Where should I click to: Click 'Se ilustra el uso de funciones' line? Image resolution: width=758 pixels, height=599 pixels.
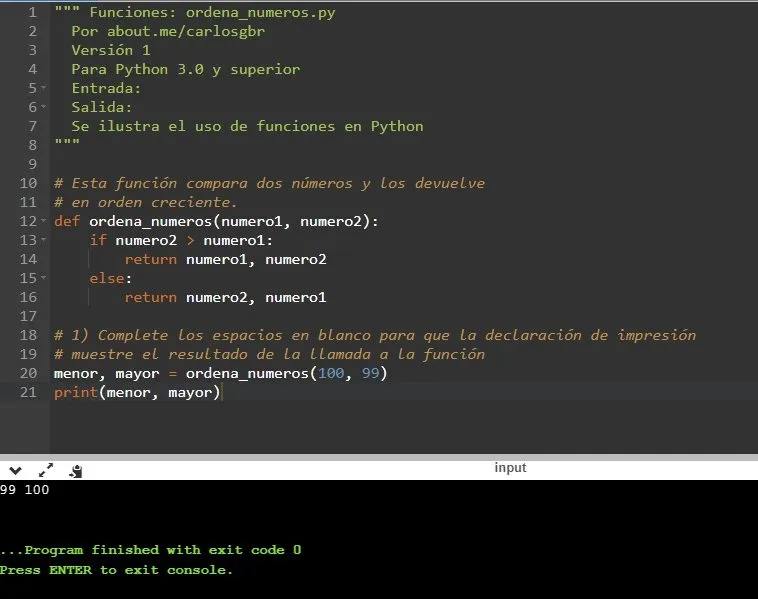pos(248,126)
